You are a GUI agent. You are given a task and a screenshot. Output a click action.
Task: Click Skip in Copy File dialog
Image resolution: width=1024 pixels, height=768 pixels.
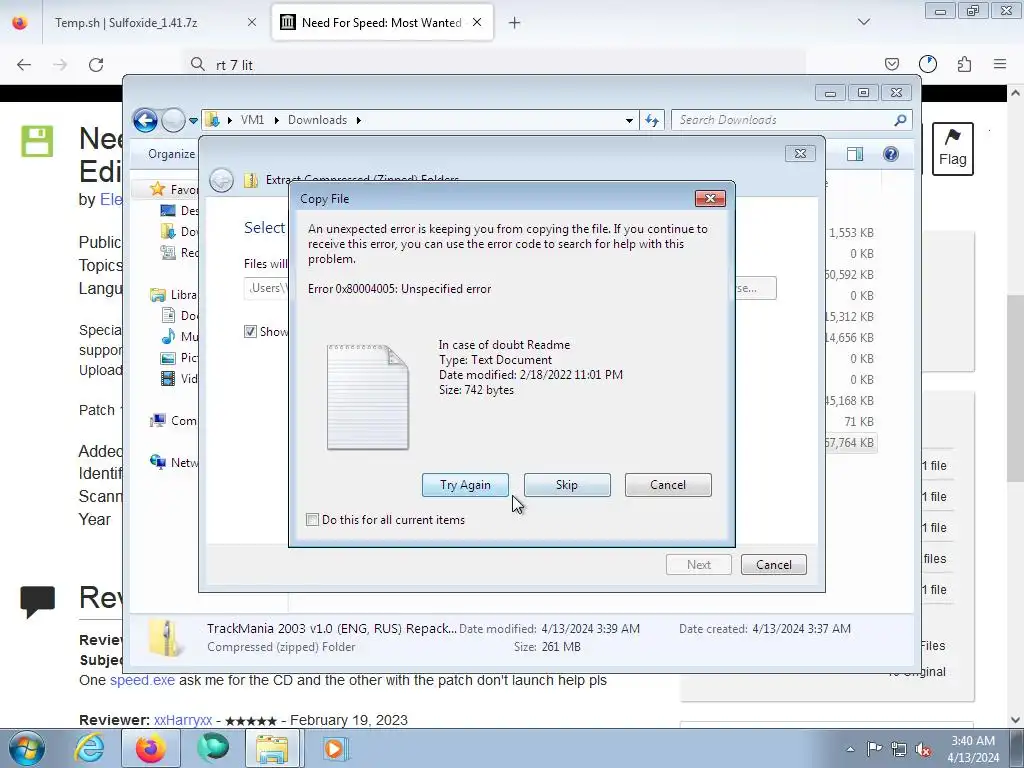click(567, 485)
